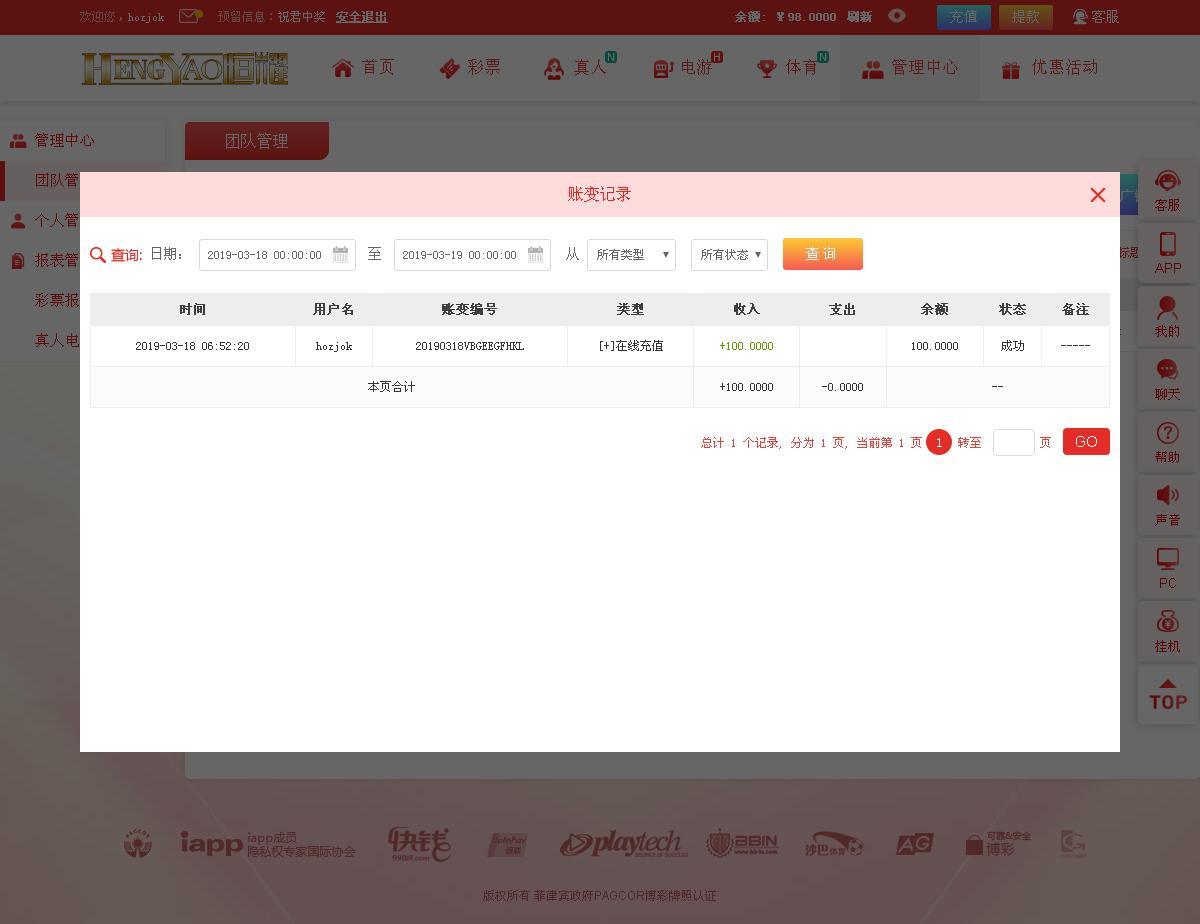Open the APP phone icon in sidebar
This screenshot has height=924, width=1200.
(1167, 245)
